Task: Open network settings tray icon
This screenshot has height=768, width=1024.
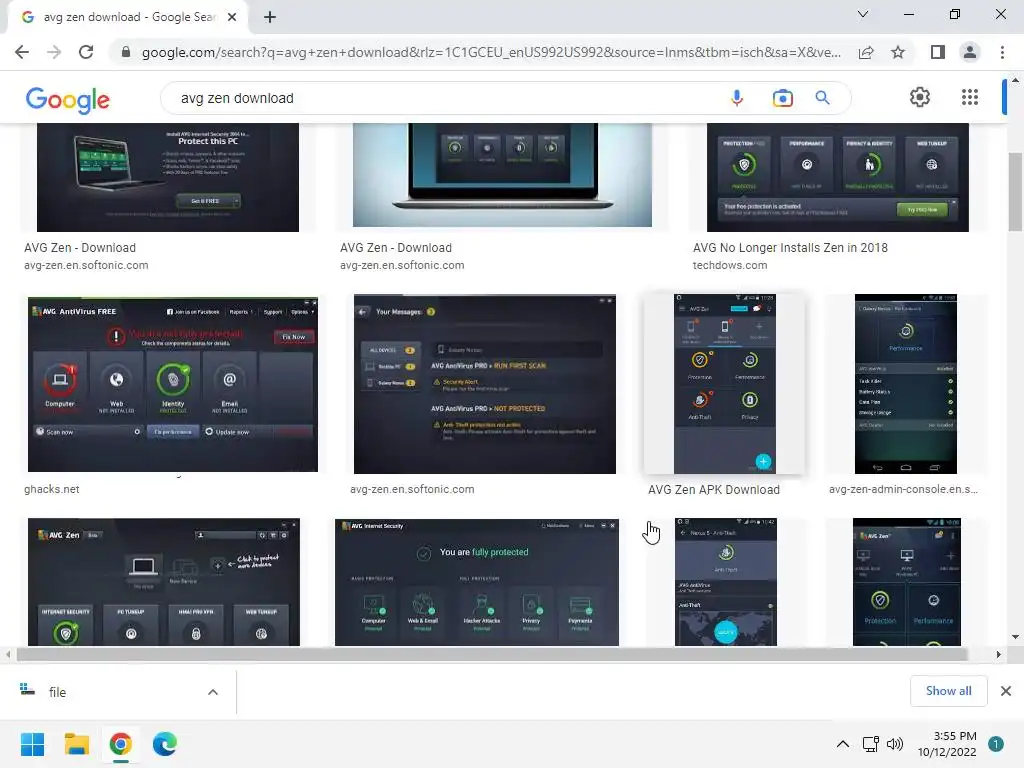Action: tap(871, 744)
